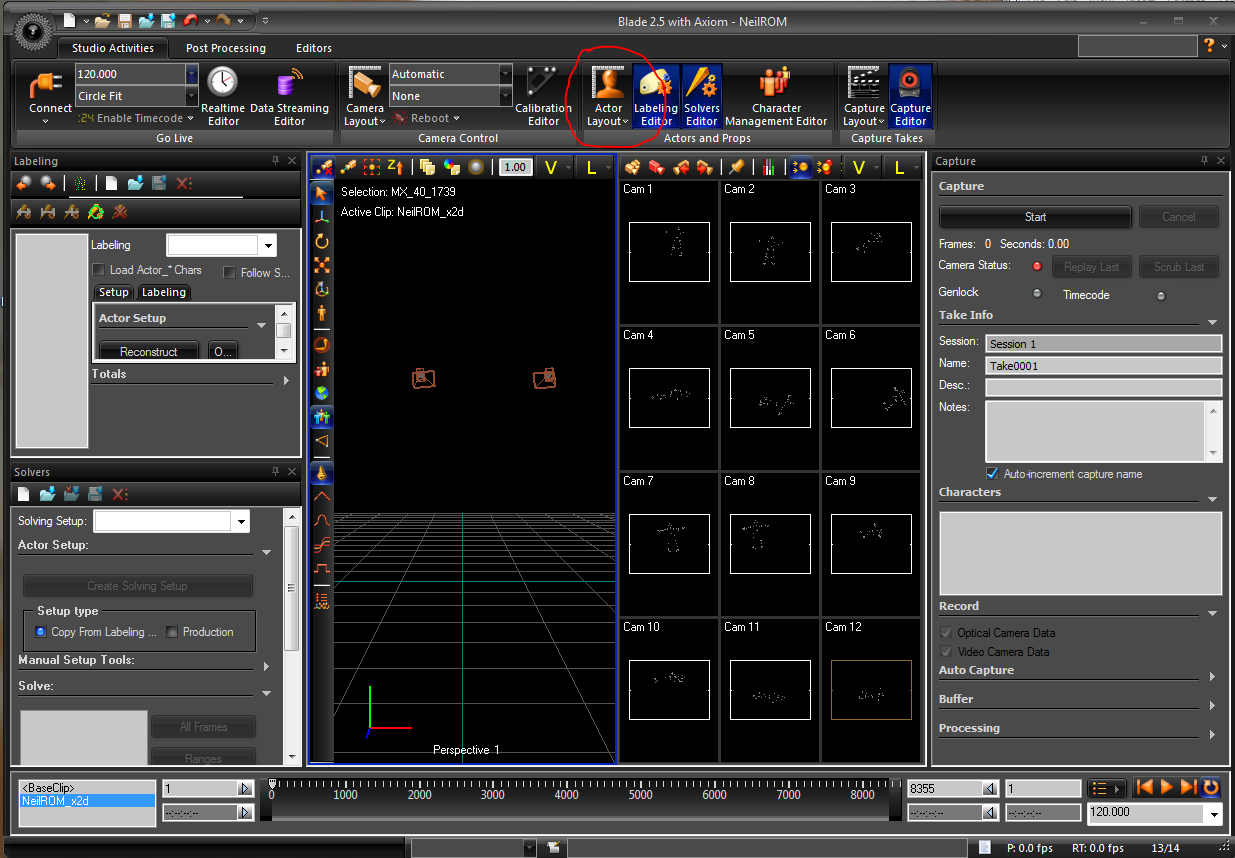The image size is (1235, 858).
Task: Expand the Auto Capture section
Action: pyautogui.click(x=1212, y=677)
